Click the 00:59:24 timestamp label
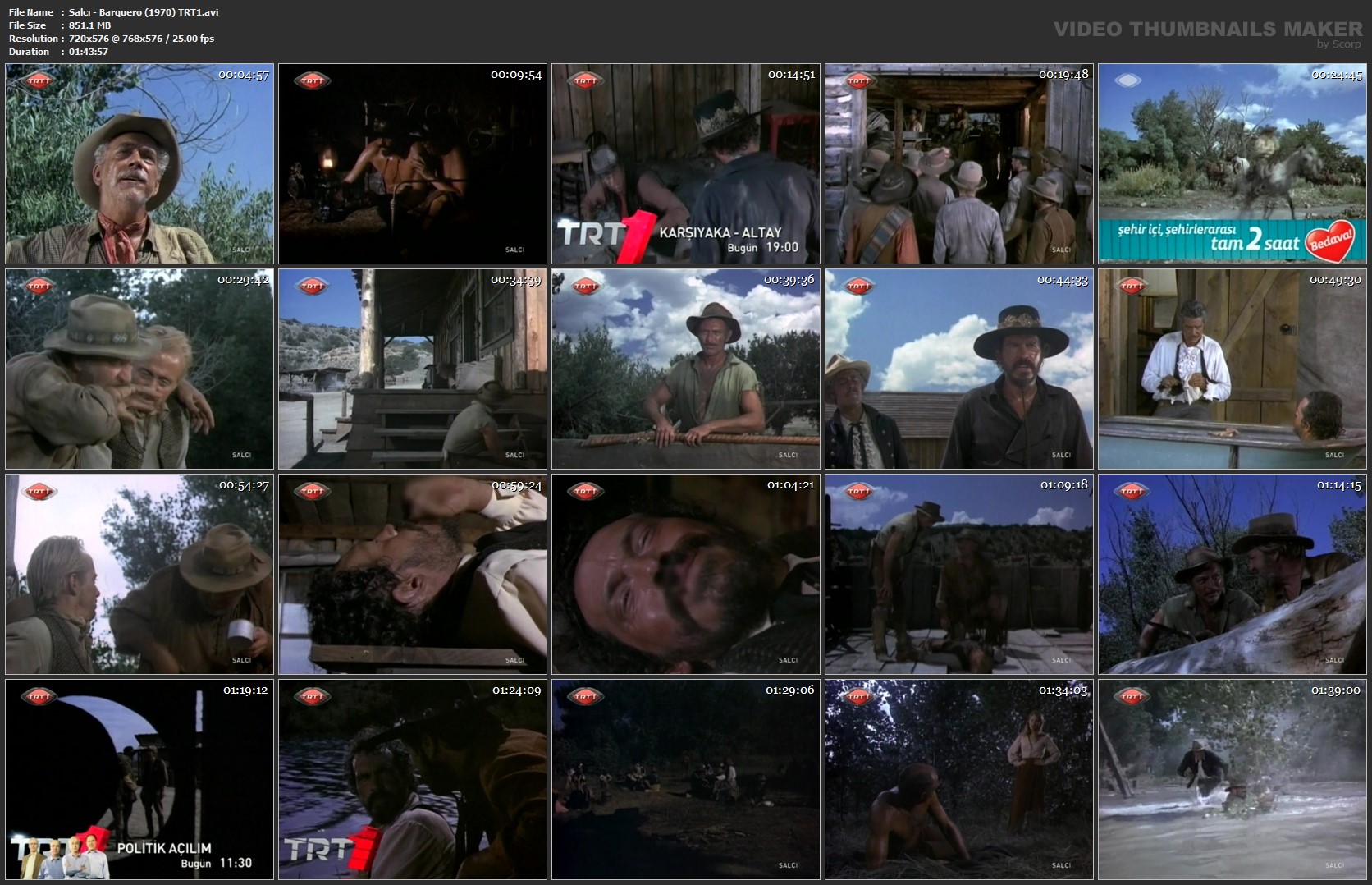The width and height of the screenshot is (1372, 885). coord(517,485)
